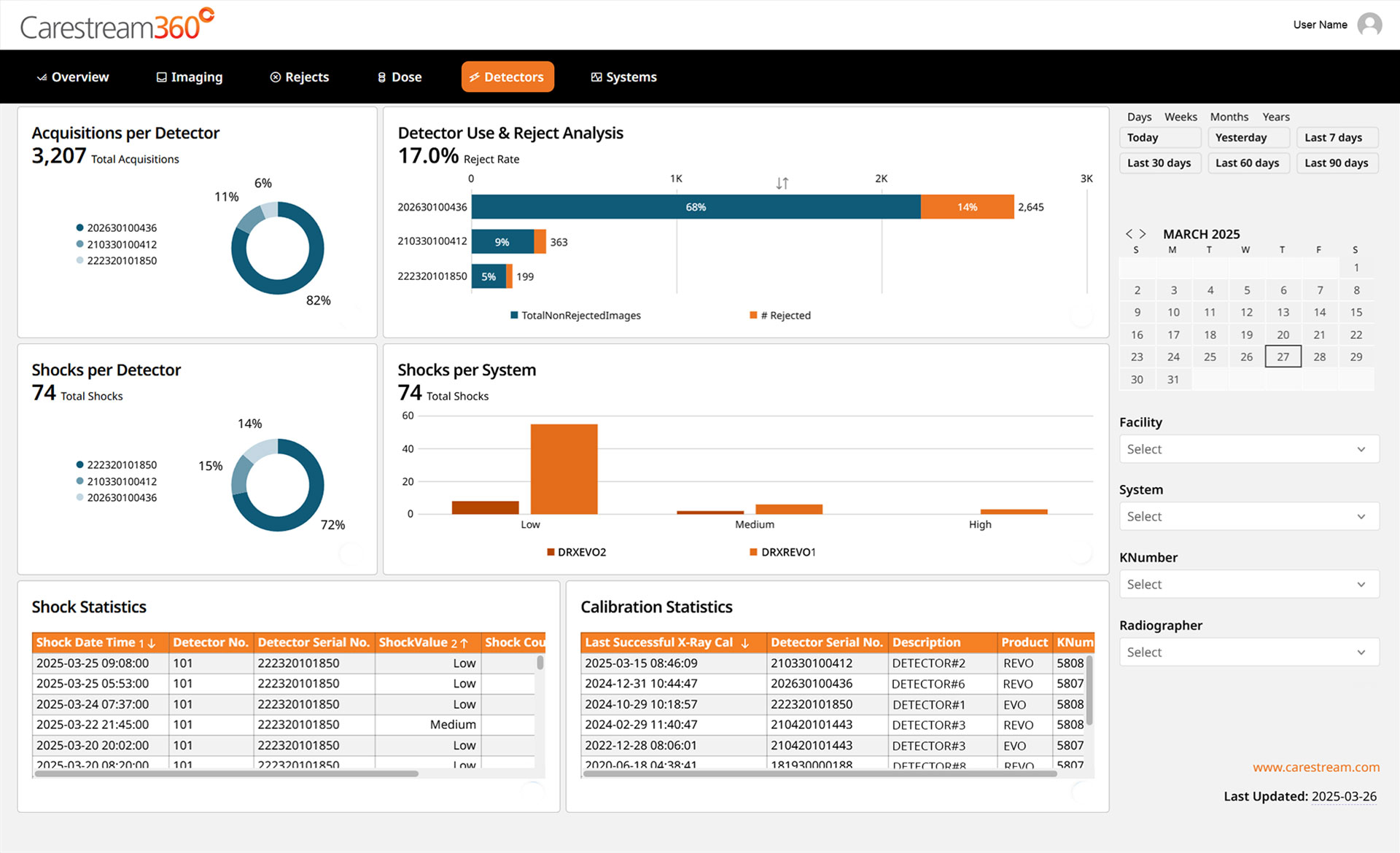Expand the System select dropdown
Screen dimensions: 1400x853
(1248, 517)
